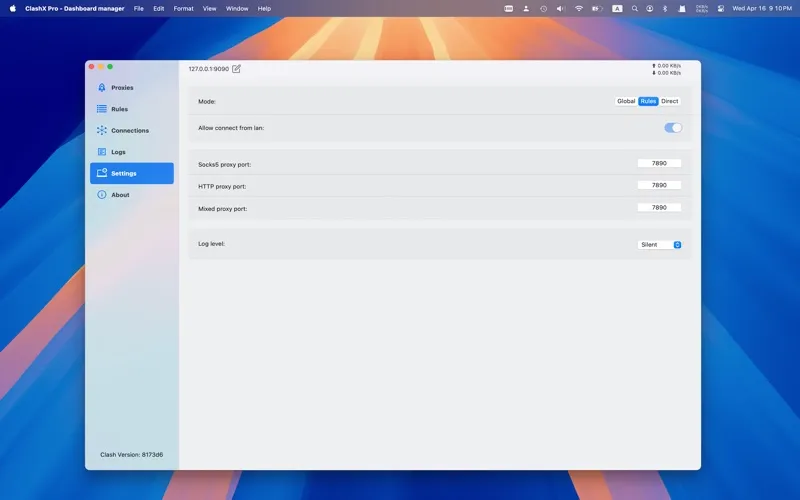800x500 pixels.
Task: Open the Format menu
Action: (x=184, y=9)
